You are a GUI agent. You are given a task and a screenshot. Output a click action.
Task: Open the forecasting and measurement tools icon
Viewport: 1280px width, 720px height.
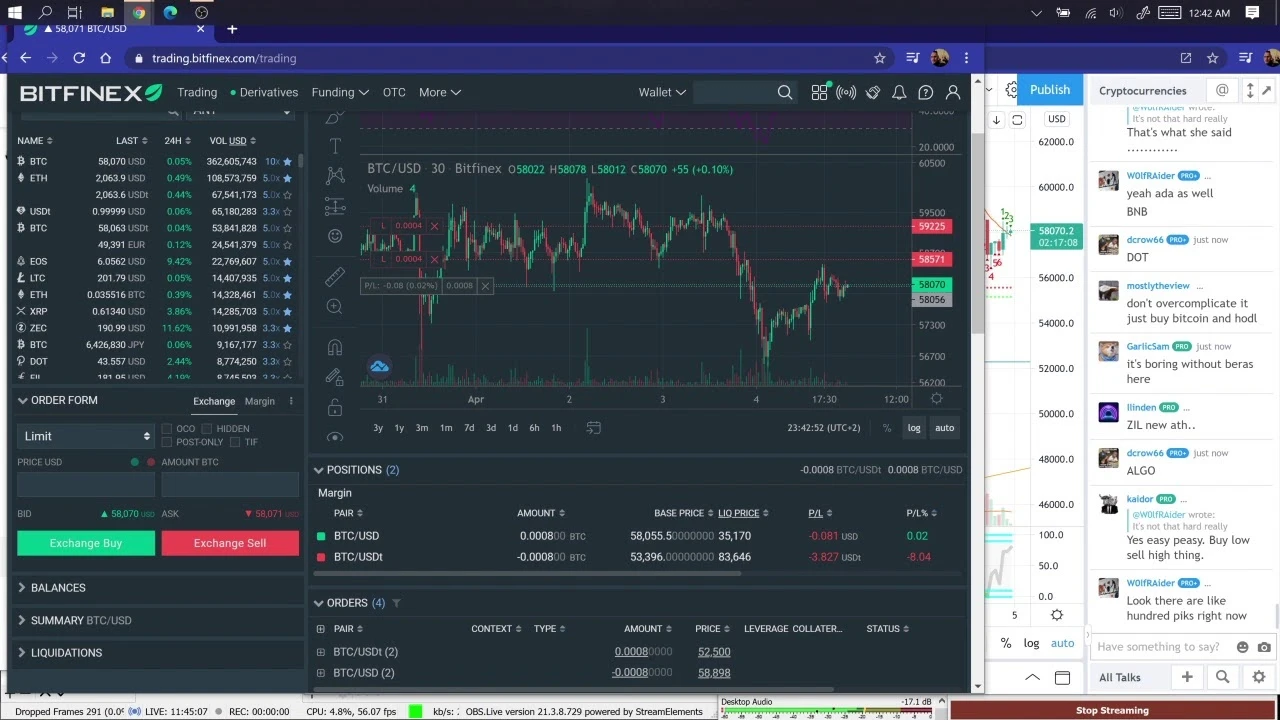click(335, 206)
